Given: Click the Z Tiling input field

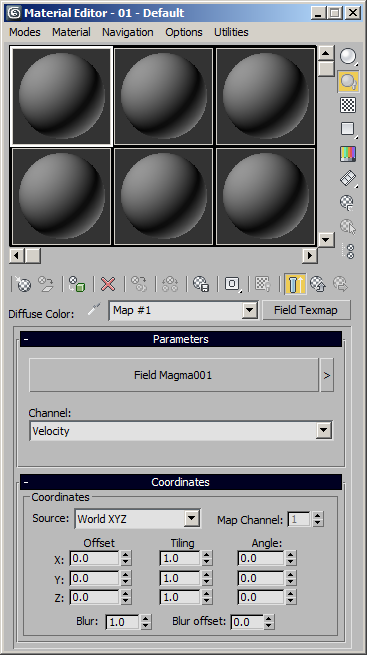Looking at the screenshot, I should point(180,597).
